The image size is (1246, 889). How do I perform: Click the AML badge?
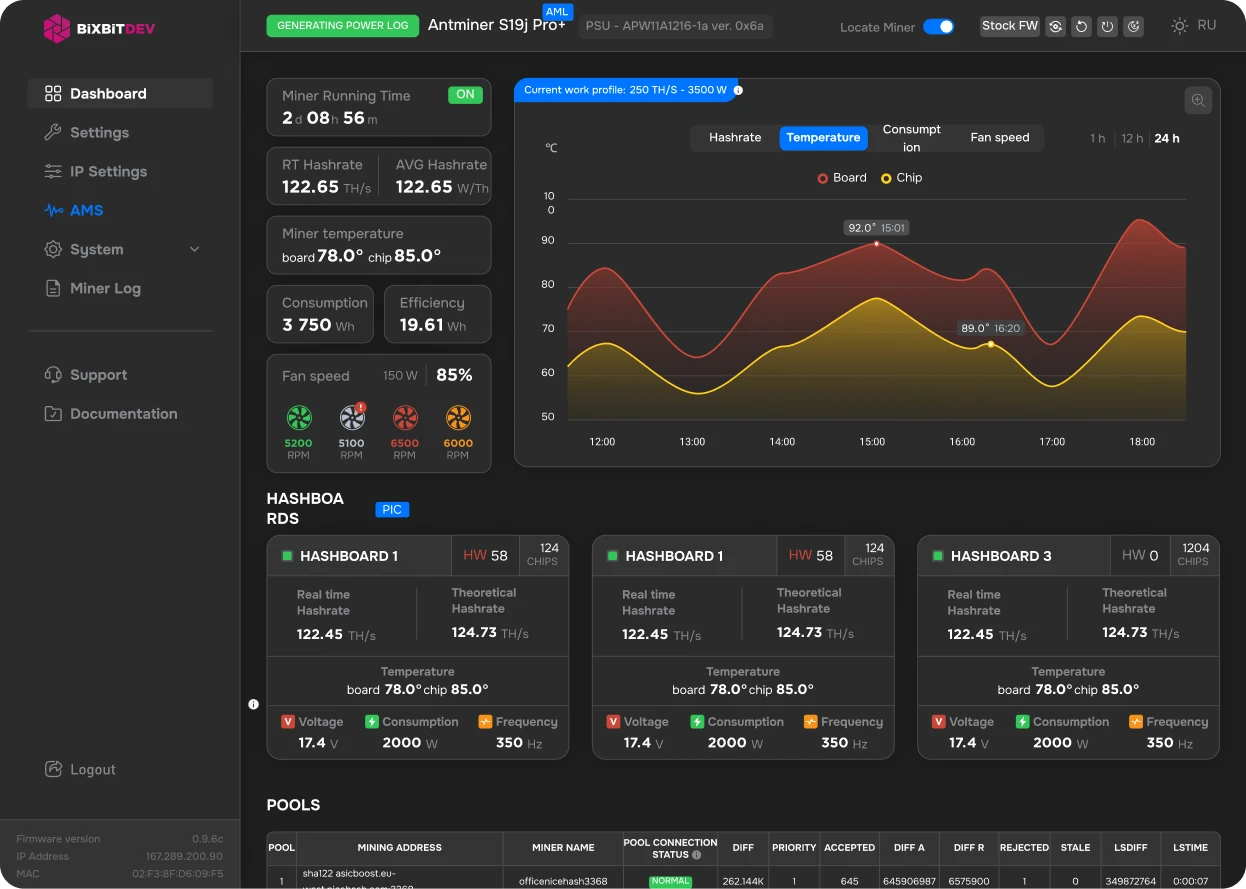coord(556,10)
